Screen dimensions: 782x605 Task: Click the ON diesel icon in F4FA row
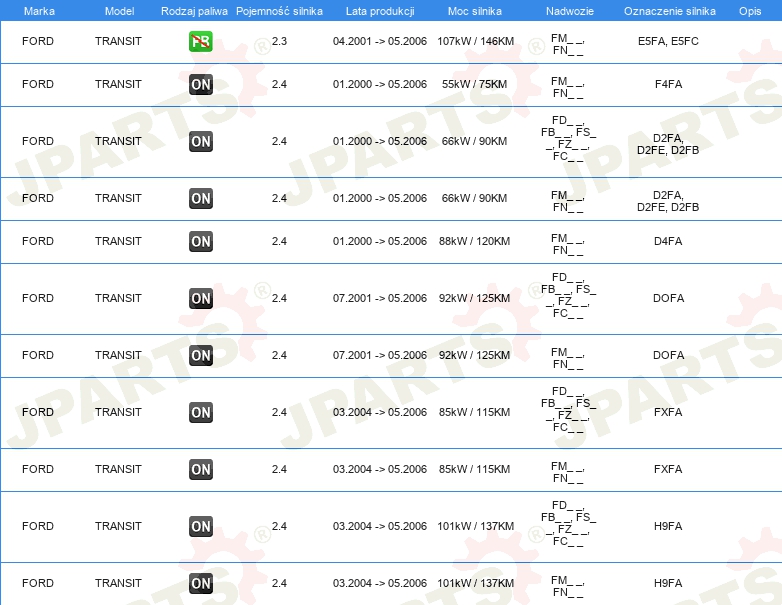pos(200,84)
